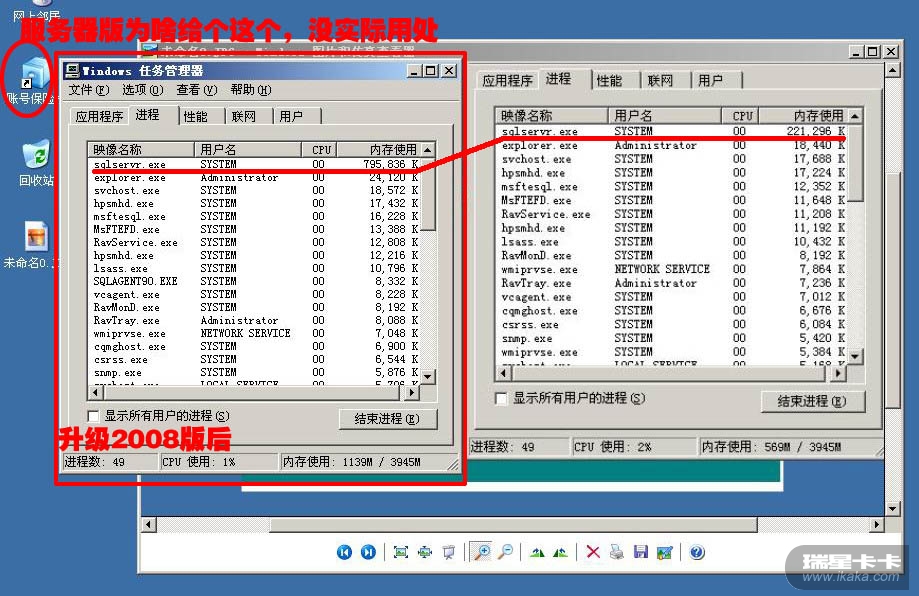Image resolution: width=919 pixels, height=596 pixels.
Task: Switch to 性能 tab in right Task Manager
Action: point(609,80)
